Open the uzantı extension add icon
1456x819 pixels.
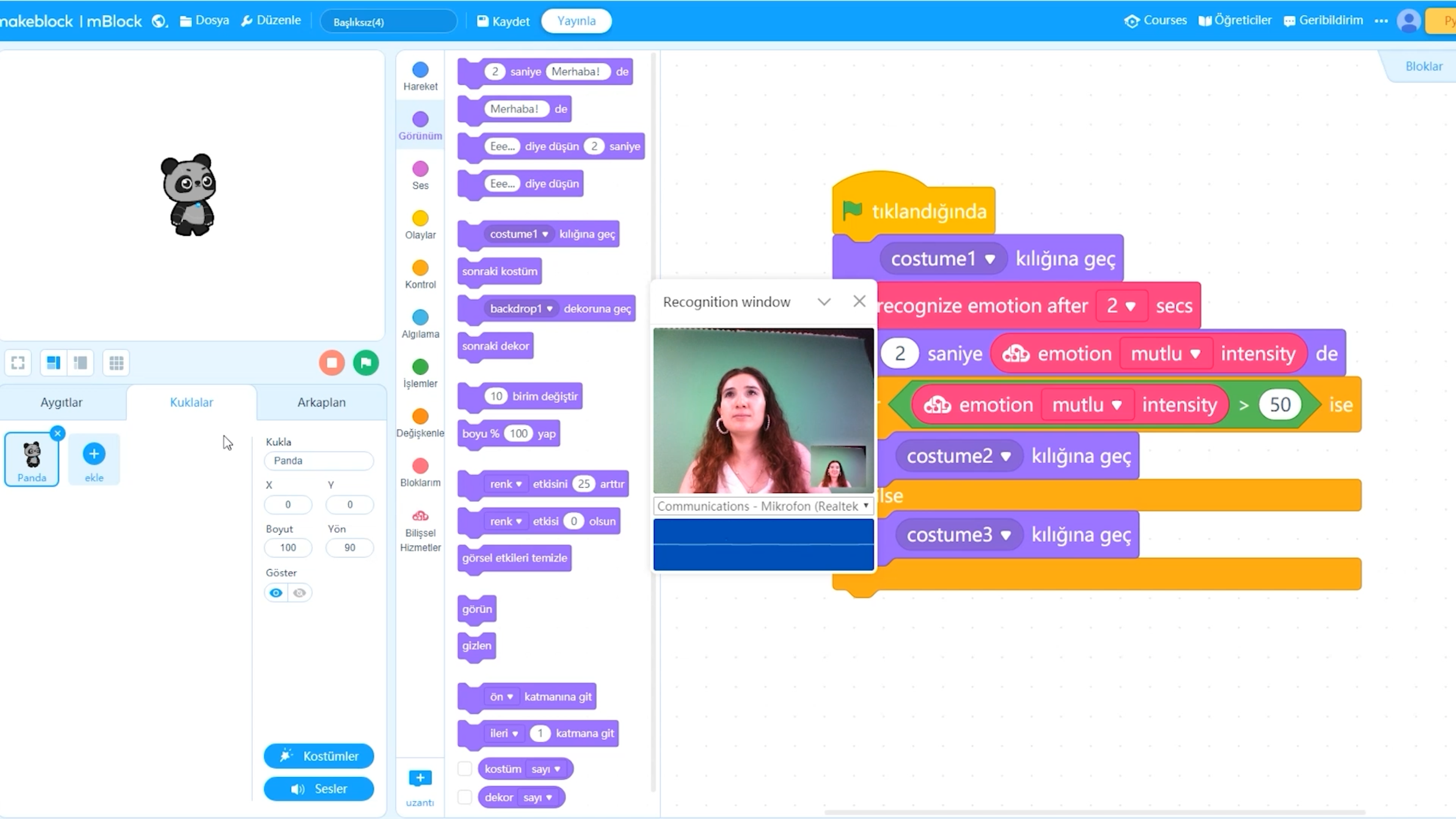click(420, 778)
